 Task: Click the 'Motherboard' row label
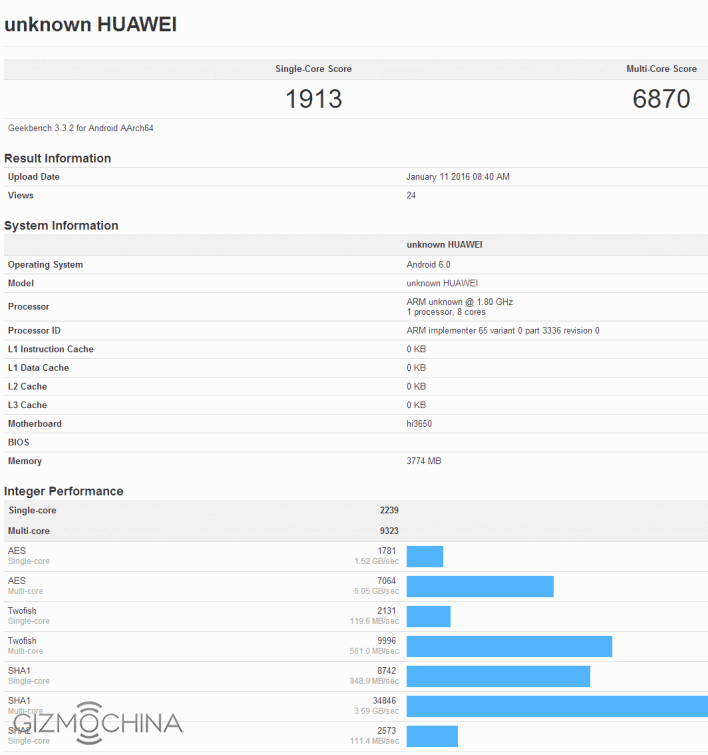coord(35,424)
